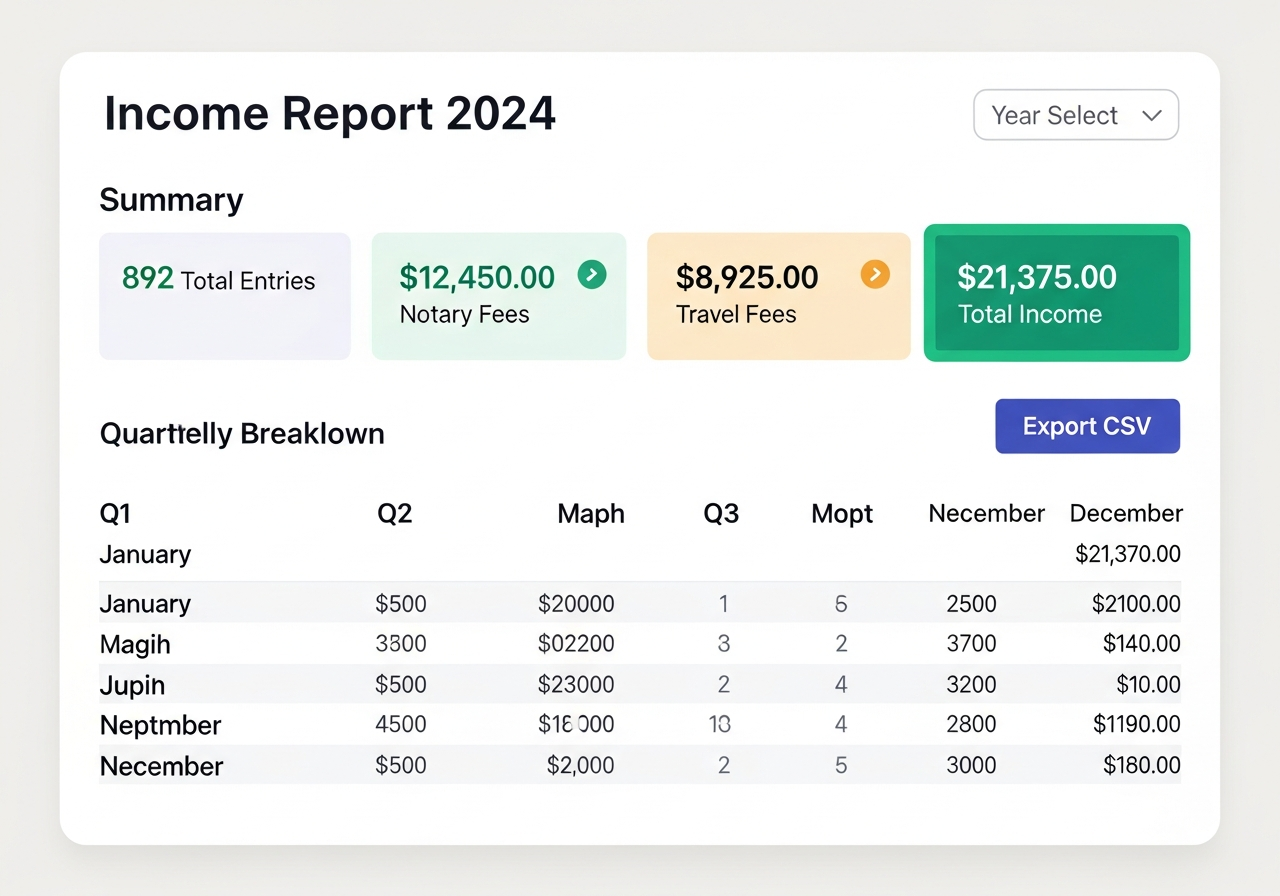The image size is (1280, 896).
Task: Select the 892 Total Entries card
Action: click(225, 296)
